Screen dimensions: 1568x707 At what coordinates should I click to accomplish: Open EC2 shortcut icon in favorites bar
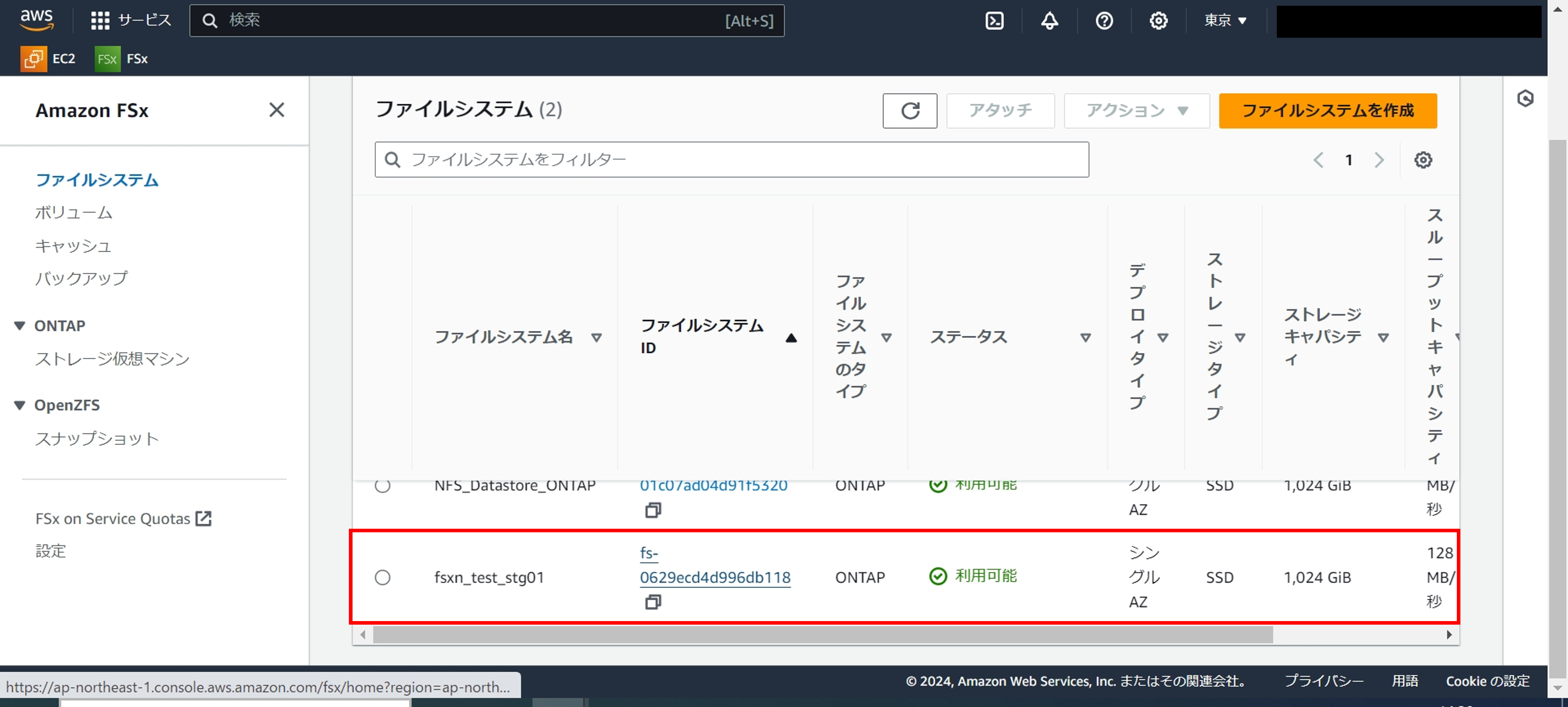pyautogui.click(x=33, y=59)
